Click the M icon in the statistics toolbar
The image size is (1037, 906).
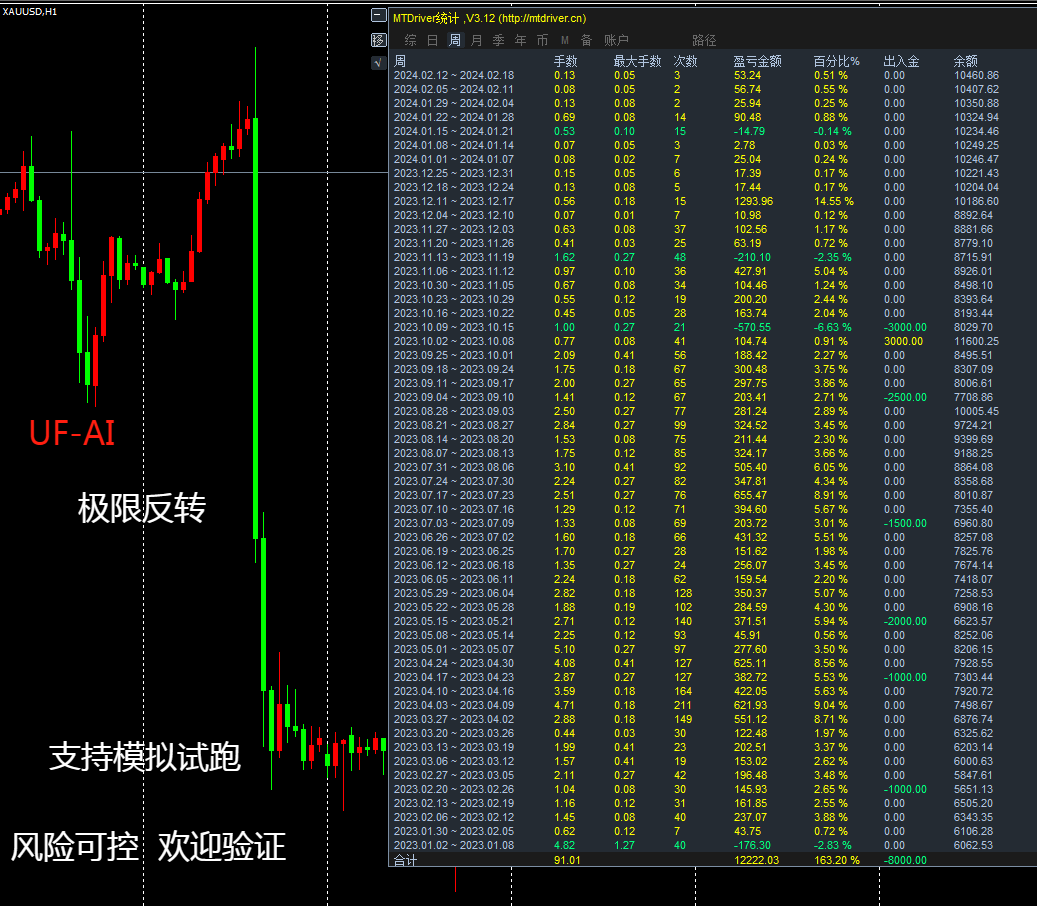coord(564,40)
